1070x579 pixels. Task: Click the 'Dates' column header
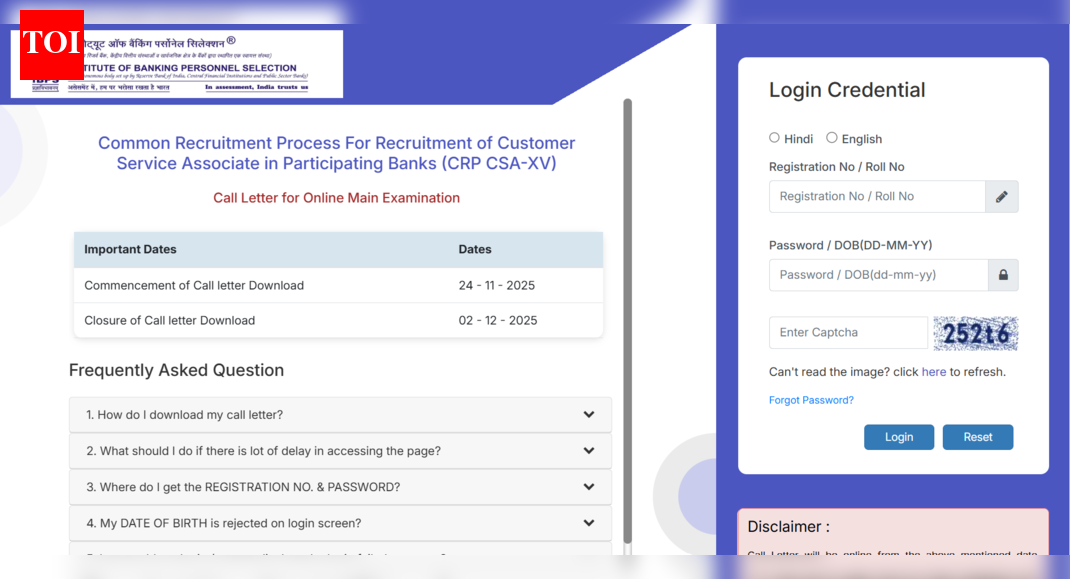[475, 249]
